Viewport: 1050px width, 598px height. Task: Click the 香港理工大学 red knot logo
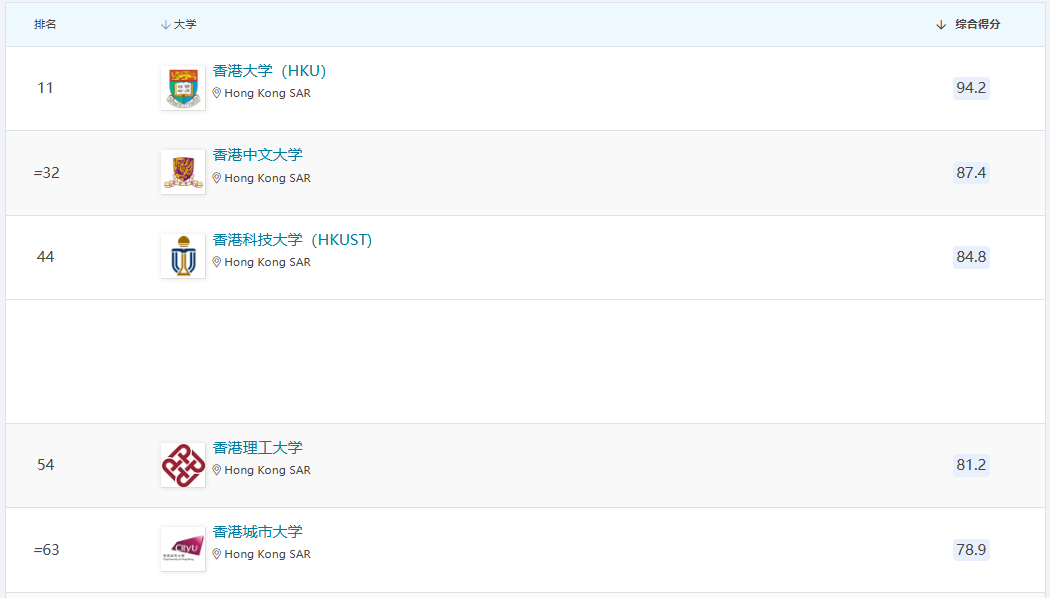[183, 465]
